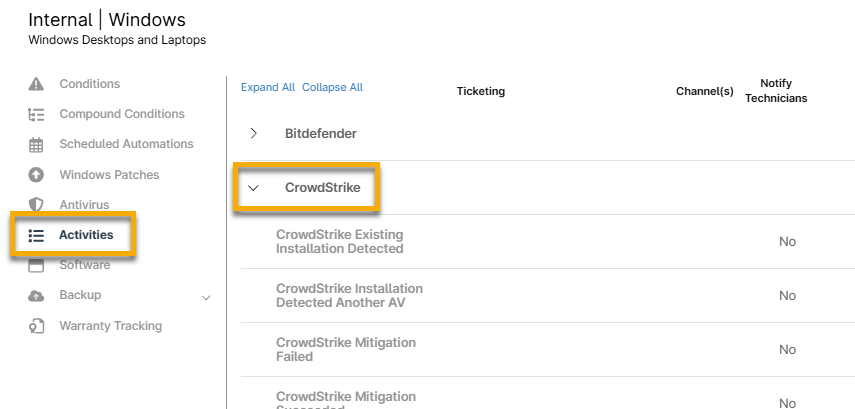Click the Activities list icon
Viewport: 855px width, 409px height.
(x=36, y=235)
